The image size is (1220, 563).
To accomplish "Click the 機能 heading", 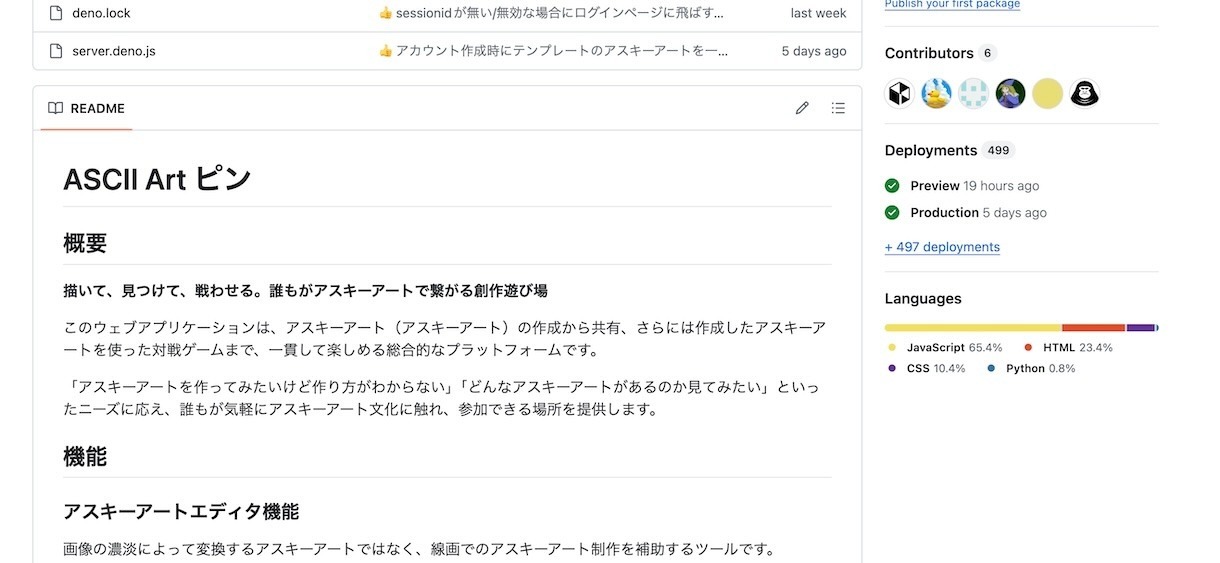I will 85,457.
